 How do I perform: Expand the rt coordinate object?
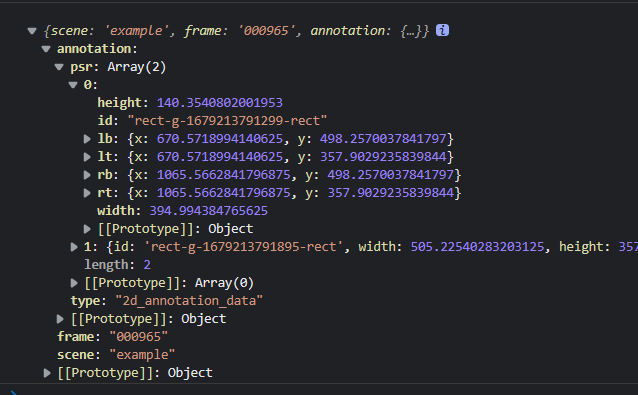[87, 193]
